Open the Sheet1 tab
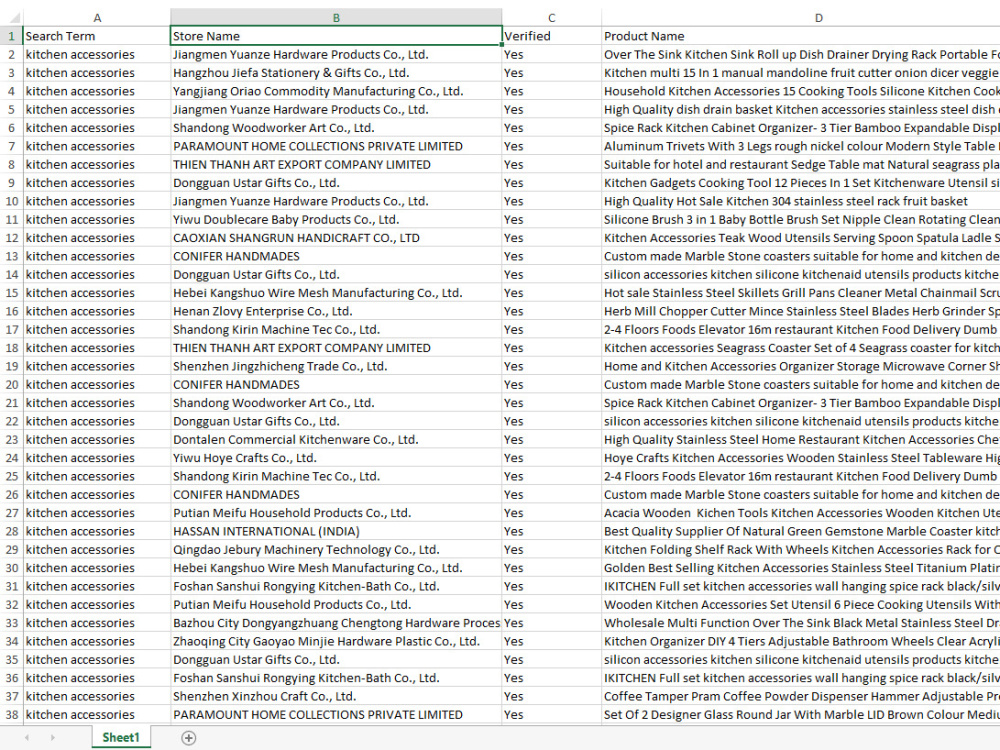This screenshot has height=750, width=1000. [121, 737]
